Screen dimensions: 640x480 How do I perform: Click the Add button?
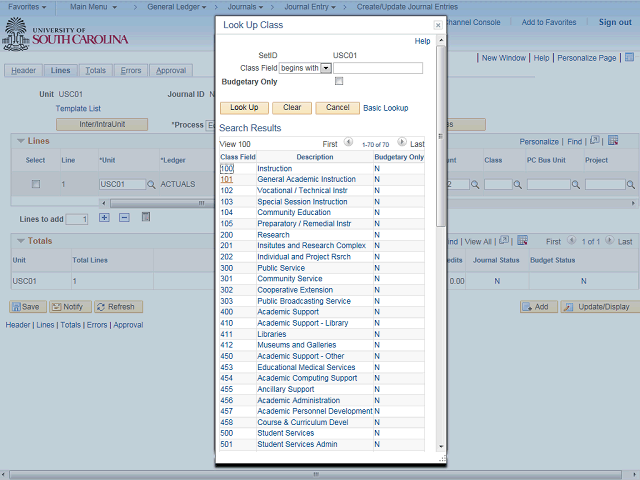(539, 307)
